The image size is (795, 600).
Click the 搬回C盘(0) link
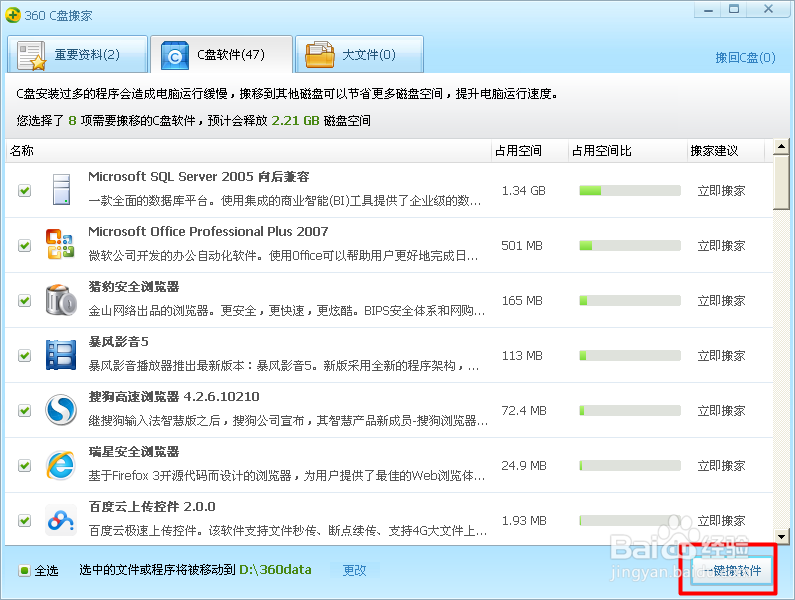pos(745,58)
